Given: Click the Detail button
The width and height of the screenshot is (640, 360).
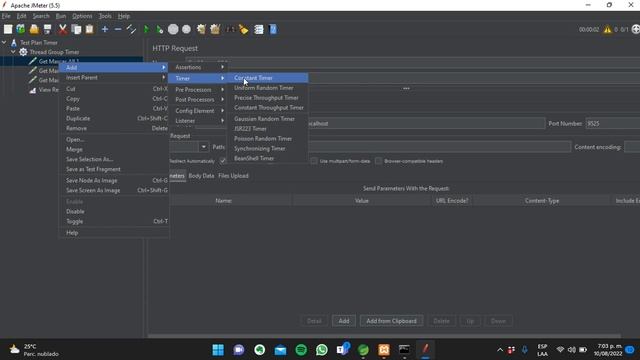Looking at the screenshot, I should pos(314,321).
